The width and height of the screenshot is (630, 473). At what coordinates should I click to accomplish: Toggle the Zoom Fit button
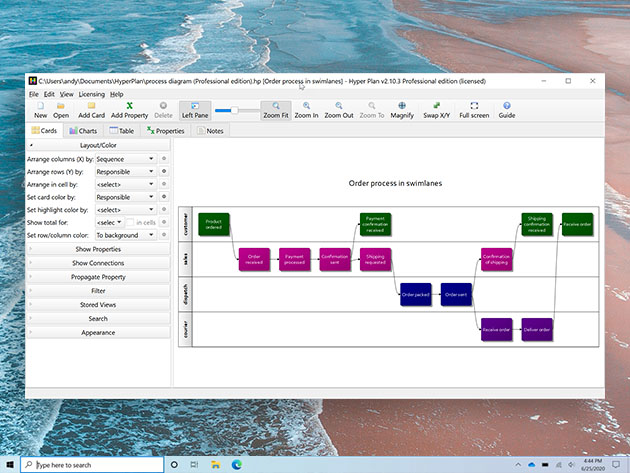276,110
